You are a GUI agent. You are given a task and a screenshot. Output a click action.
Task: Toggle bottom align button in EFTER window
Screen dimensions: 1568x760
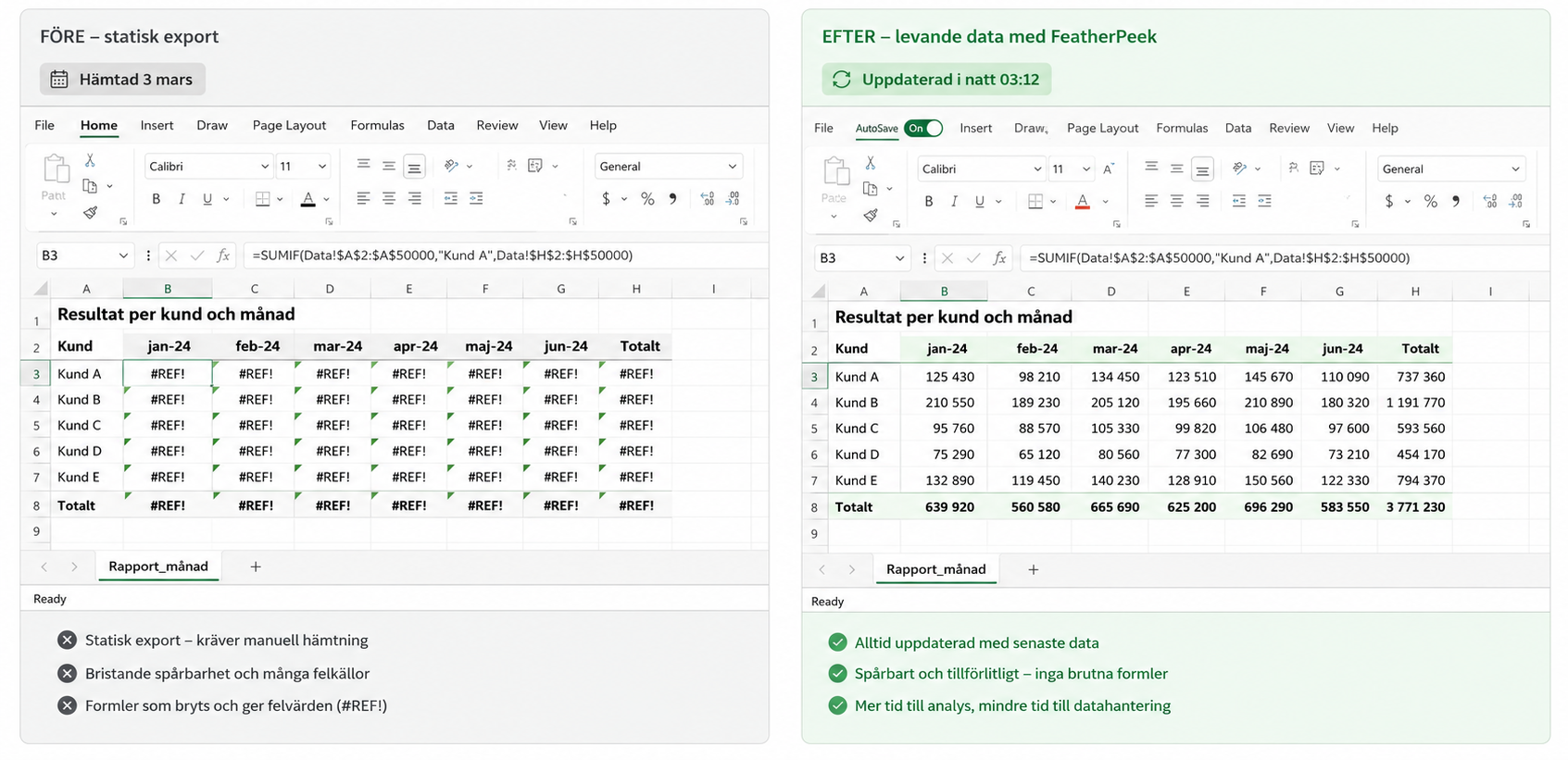[1202, 168]
